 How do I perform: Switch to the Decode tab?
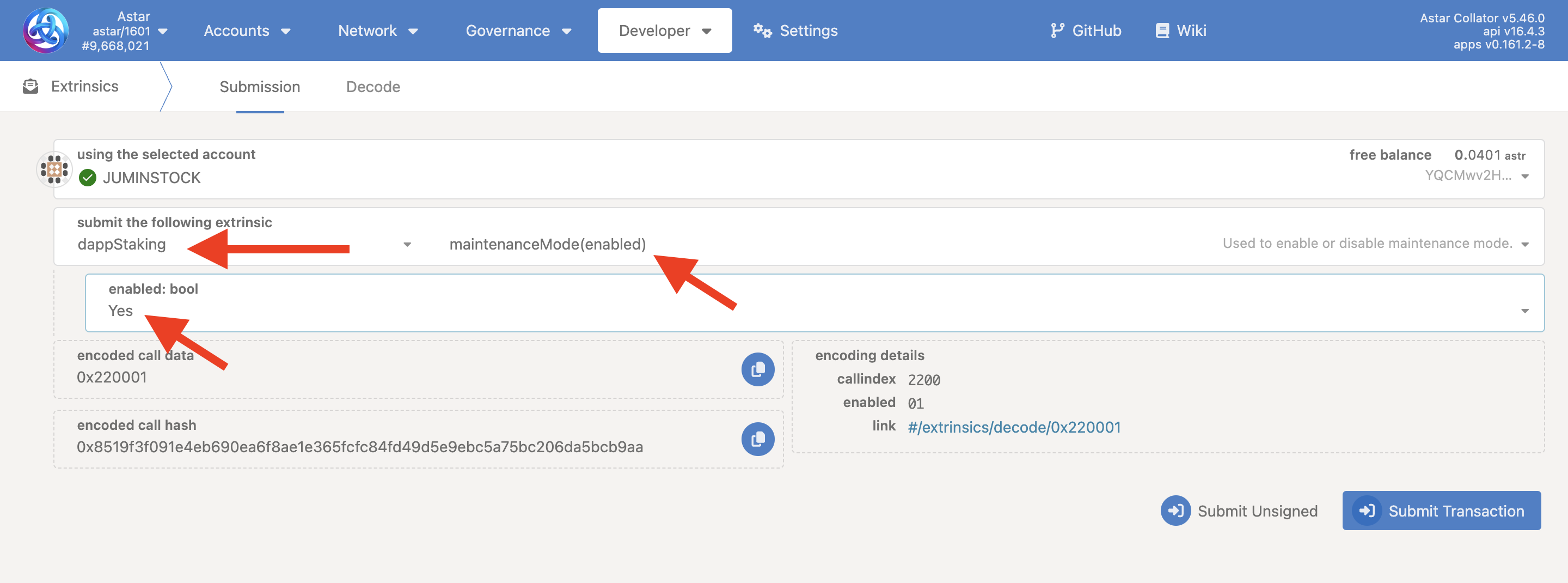(373, 87)
